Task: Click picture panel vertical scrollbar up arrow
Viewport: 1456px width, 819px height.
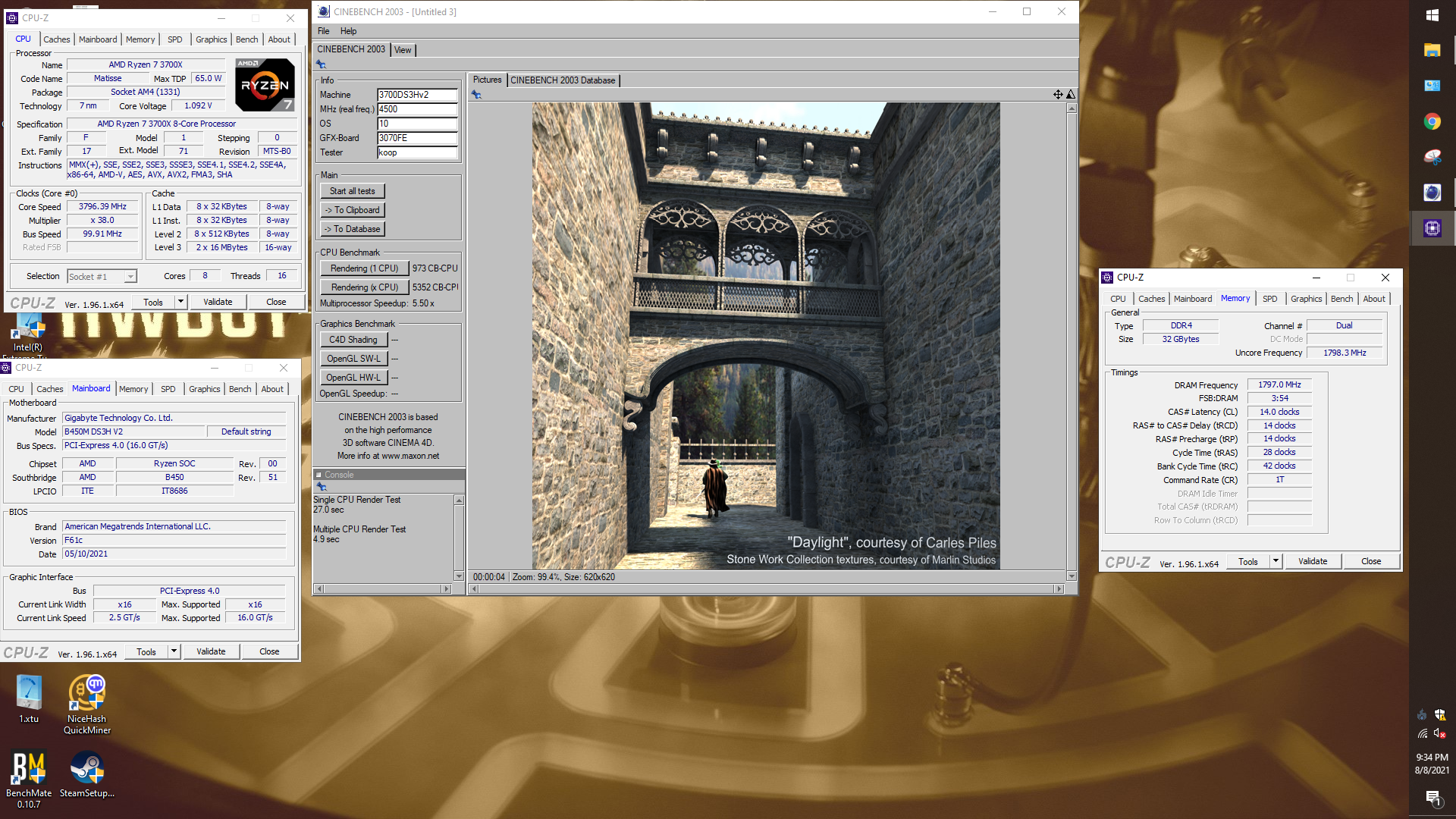Action: click(1072, 108)
